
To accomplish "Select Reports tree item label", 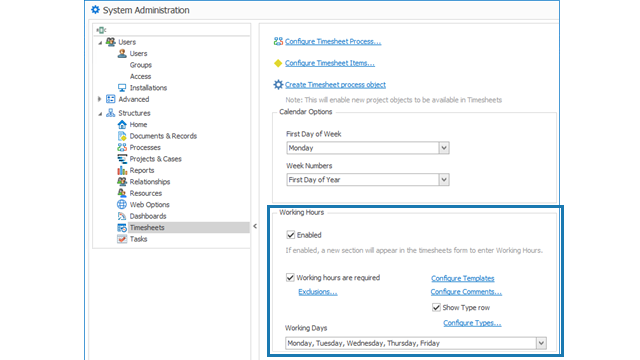I will [x=142, y=170].
